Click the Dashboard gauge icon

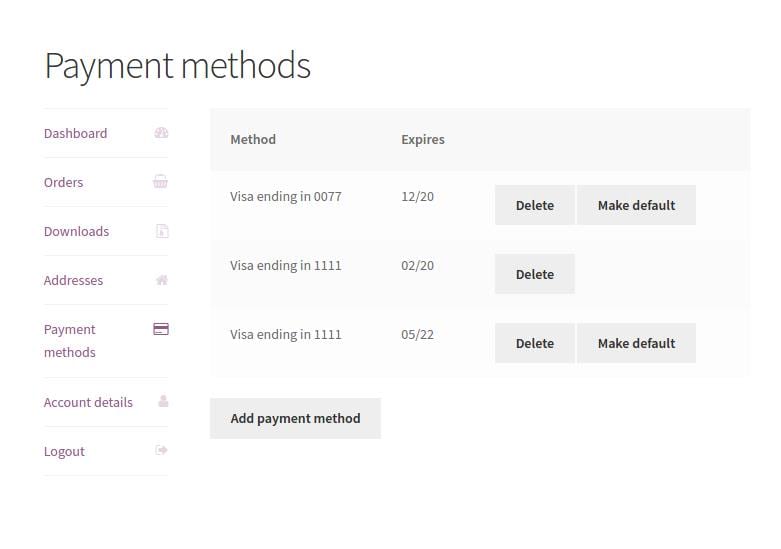pos(161,133)
